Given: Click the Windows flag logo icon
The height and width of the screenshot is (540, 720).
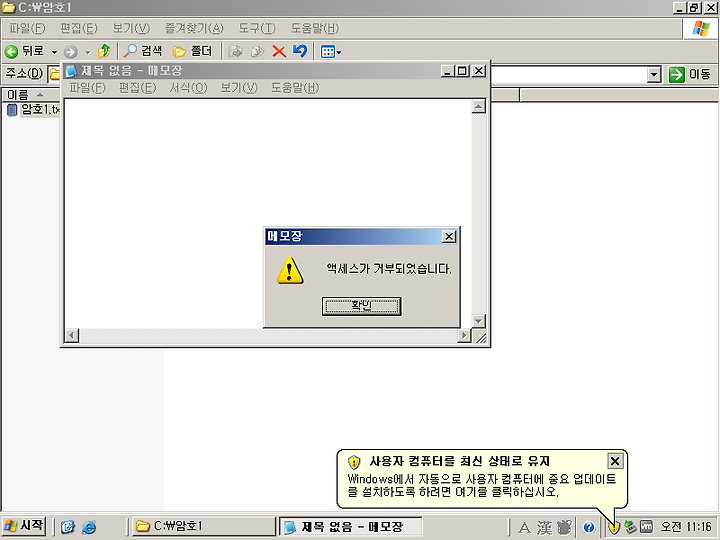Looking at the screenshot, I should [701, 29].
